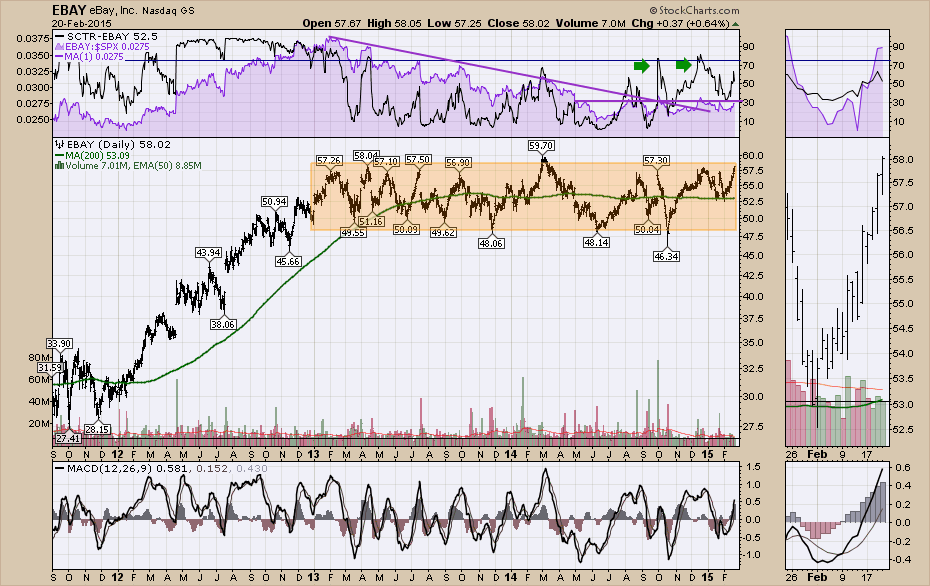Select the 'Volume 7.01M, EMA(50) 8.85M' legend entry
Viewport: 930px width, 586px height.
coord(128,165)
